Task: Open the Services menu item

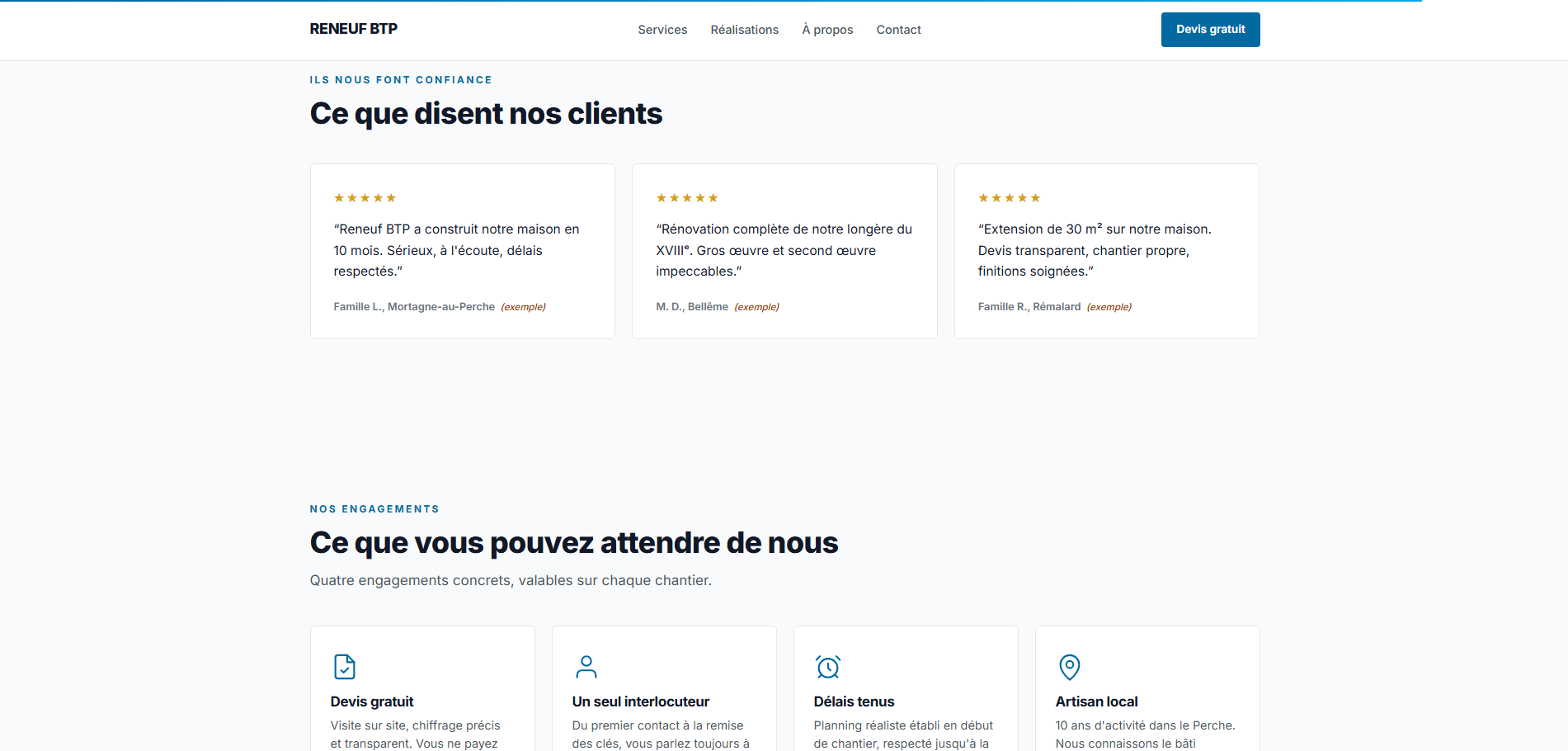Action: (662, 30)
